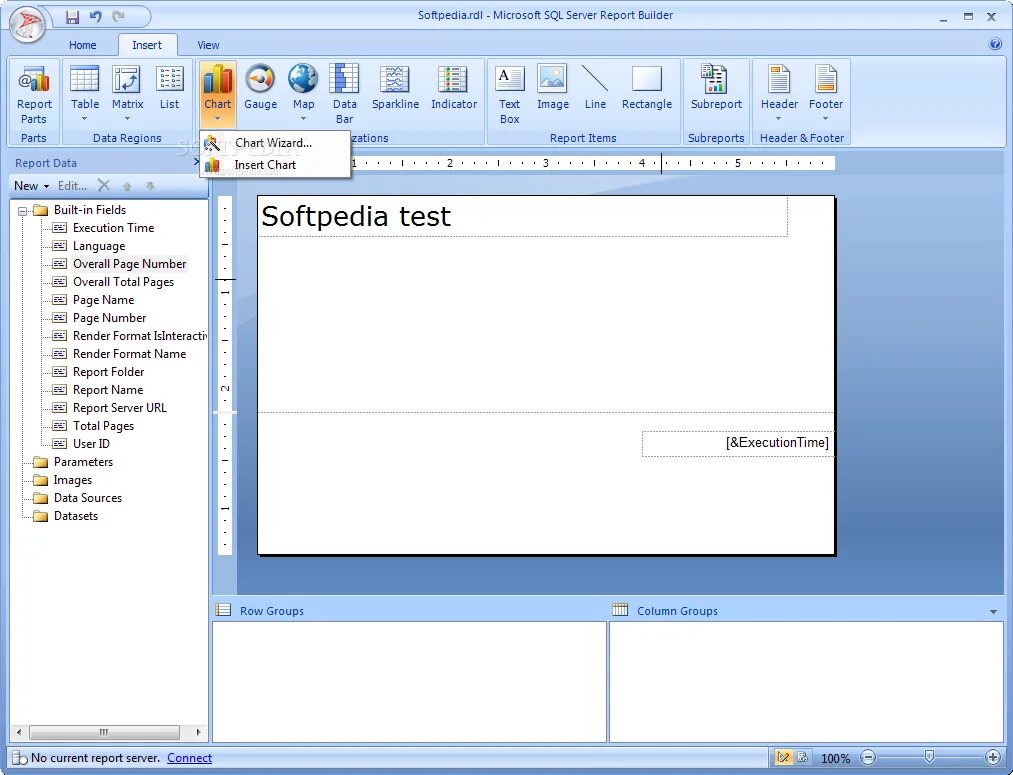Select the Overall Total Pages field
Viewport: 1013px width, 775px height.
click(123, 282)
